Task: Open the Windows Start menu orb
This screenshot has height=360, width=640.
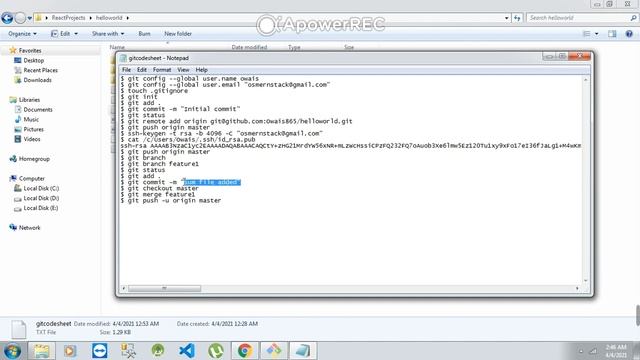Action: 12,351
